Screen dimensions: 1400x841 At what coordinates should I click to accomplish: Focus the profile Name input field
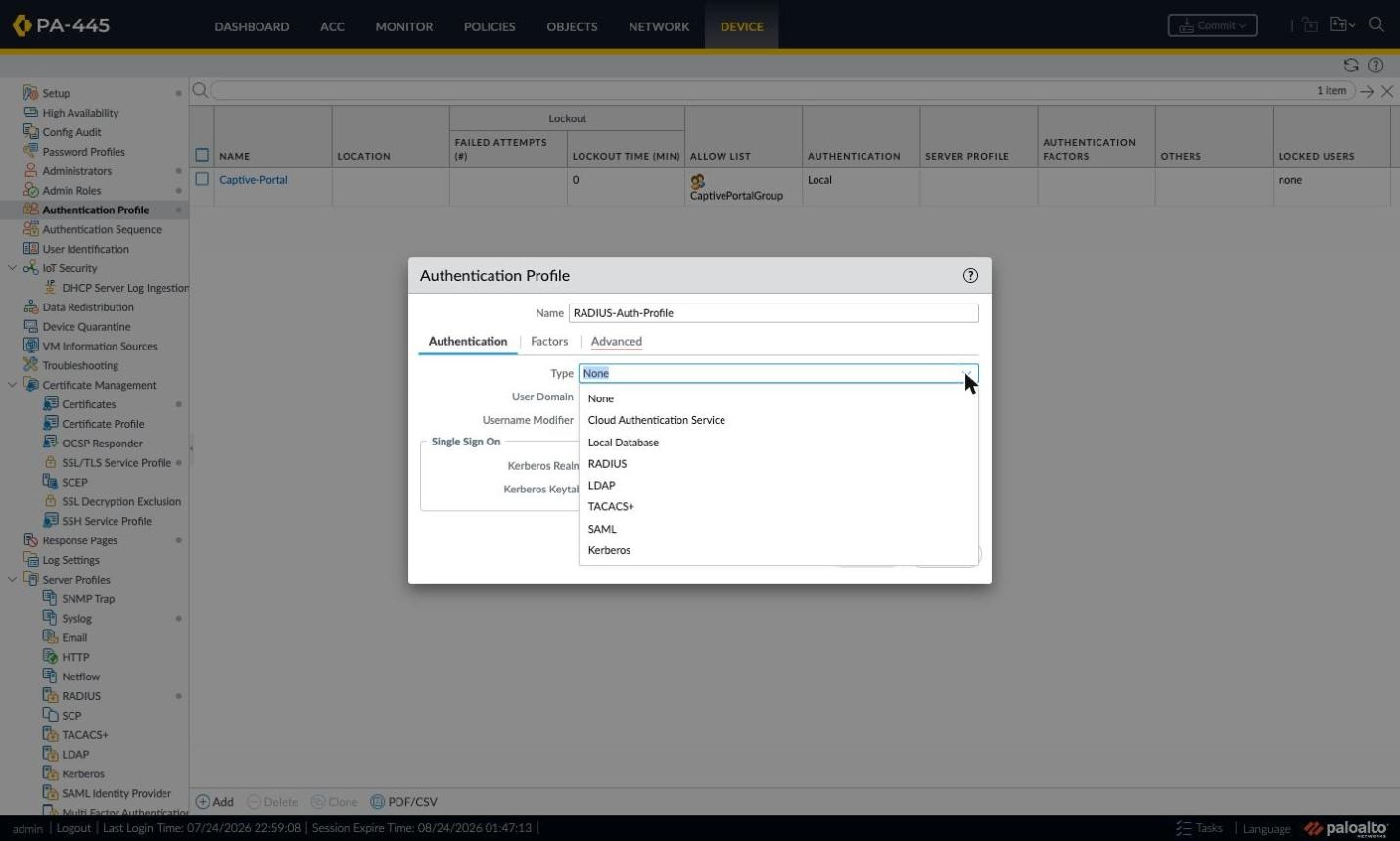tap(773, 313)
